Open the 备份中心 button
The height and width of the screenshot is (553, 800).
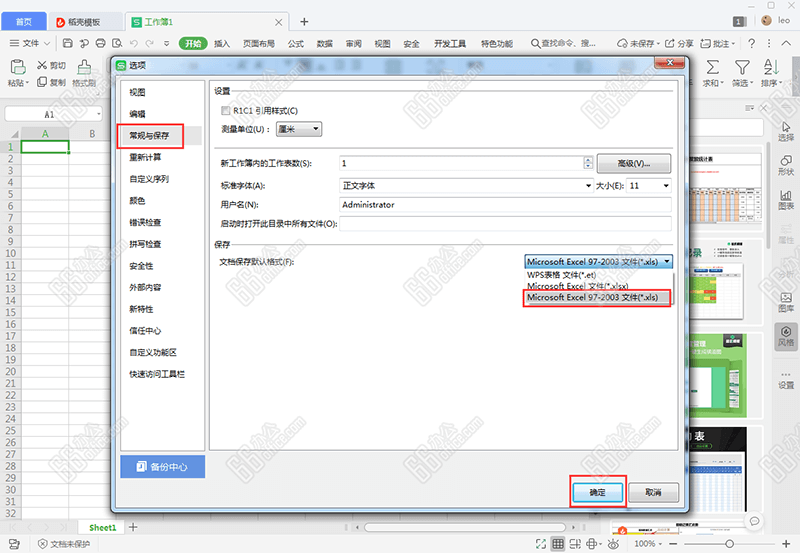[162, 466]
